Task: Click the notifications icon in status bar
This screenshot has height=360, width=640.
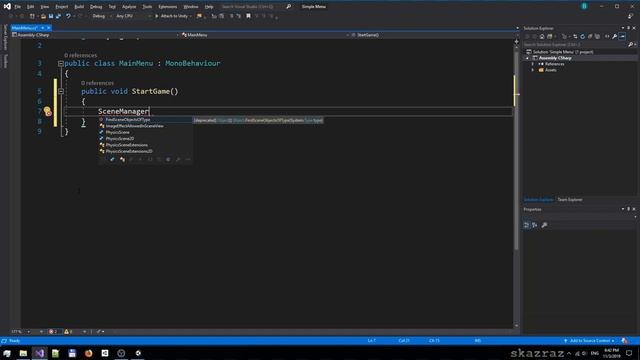Action: pyautogui.click(x=624, y=340)
